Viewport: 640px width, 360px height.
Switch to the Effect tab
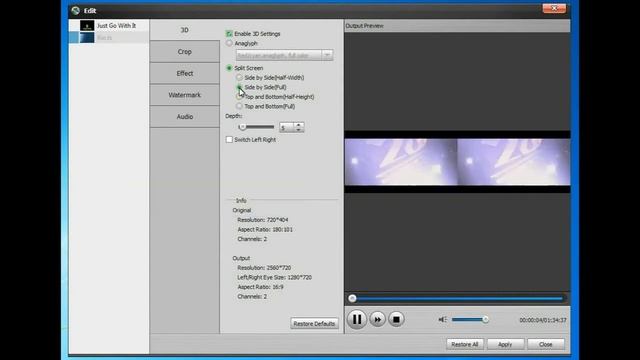[x=184, y=73]
